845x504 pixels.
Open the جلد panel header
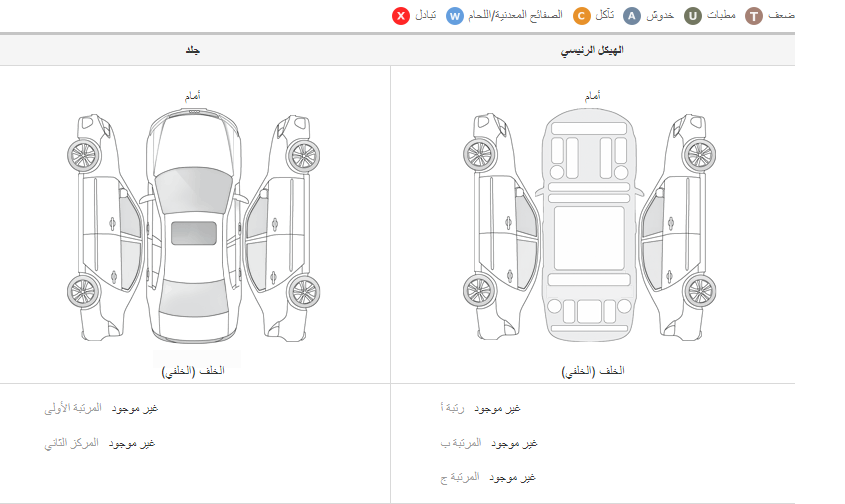[x=193, y=50]
